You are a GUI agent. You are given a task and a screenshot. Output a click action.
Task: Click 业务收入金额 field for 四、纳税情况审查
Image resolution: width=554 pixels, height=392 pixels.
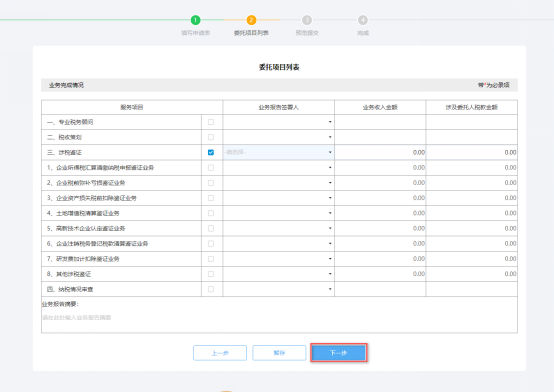(x=380, y=289)
